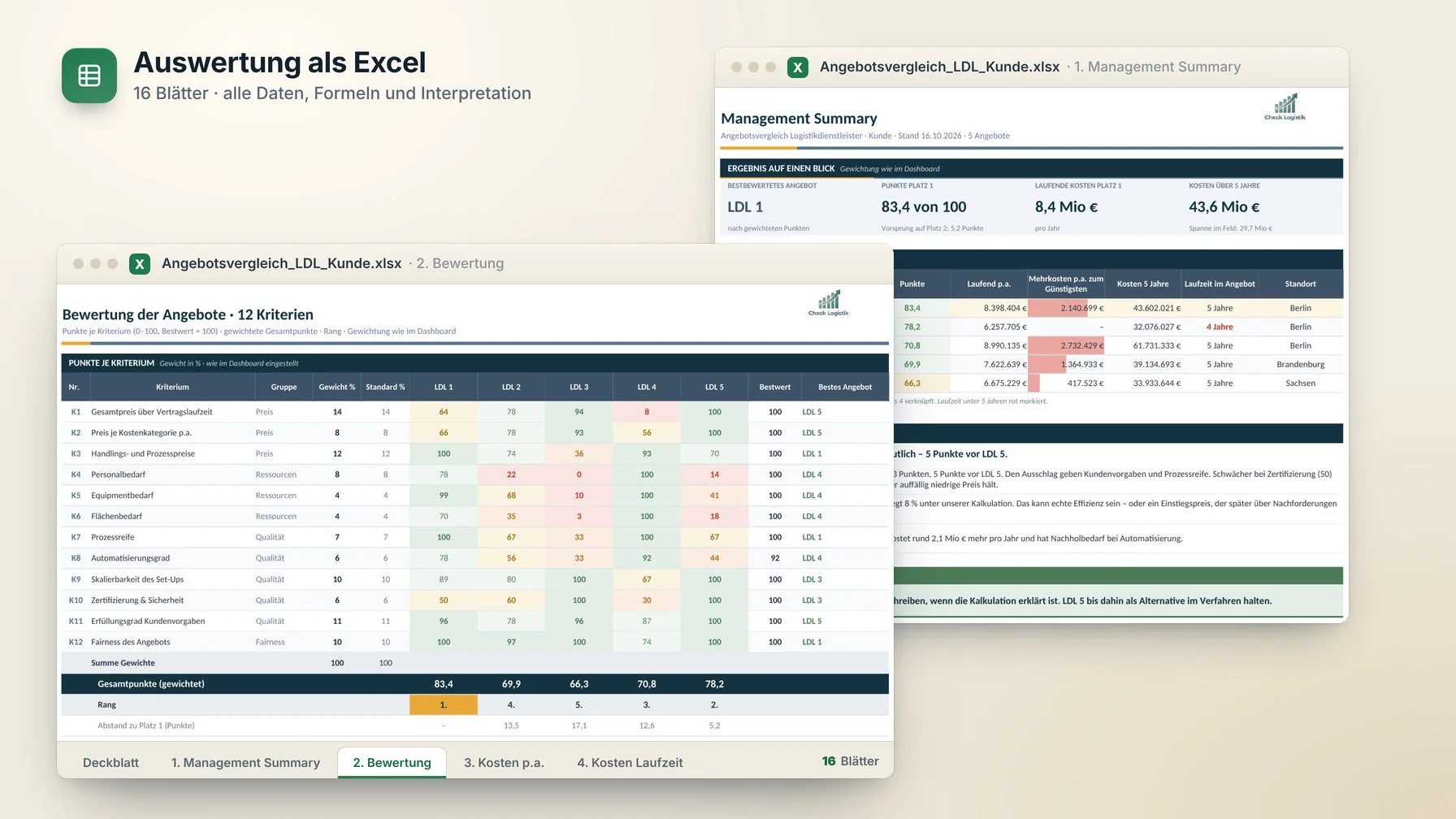This screenshot has width=1456, height=819.
Task: Click the 'Sachsen' location cell
Action: click(1300, 383)
